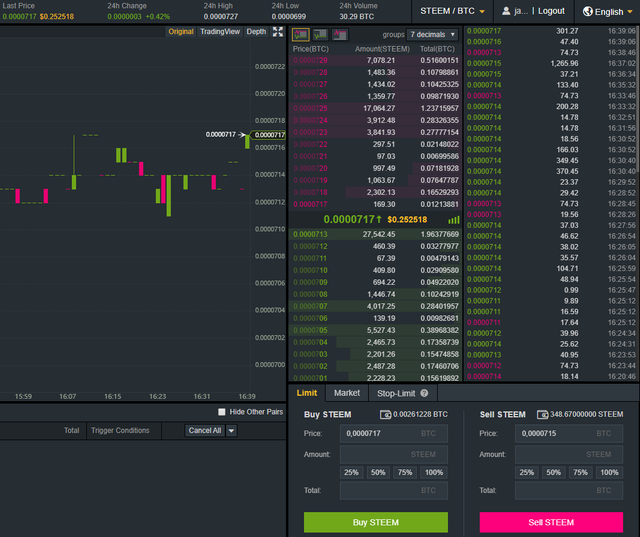Select bid order at price 0.0000707
640x537 pixels.
click(376, 306)
